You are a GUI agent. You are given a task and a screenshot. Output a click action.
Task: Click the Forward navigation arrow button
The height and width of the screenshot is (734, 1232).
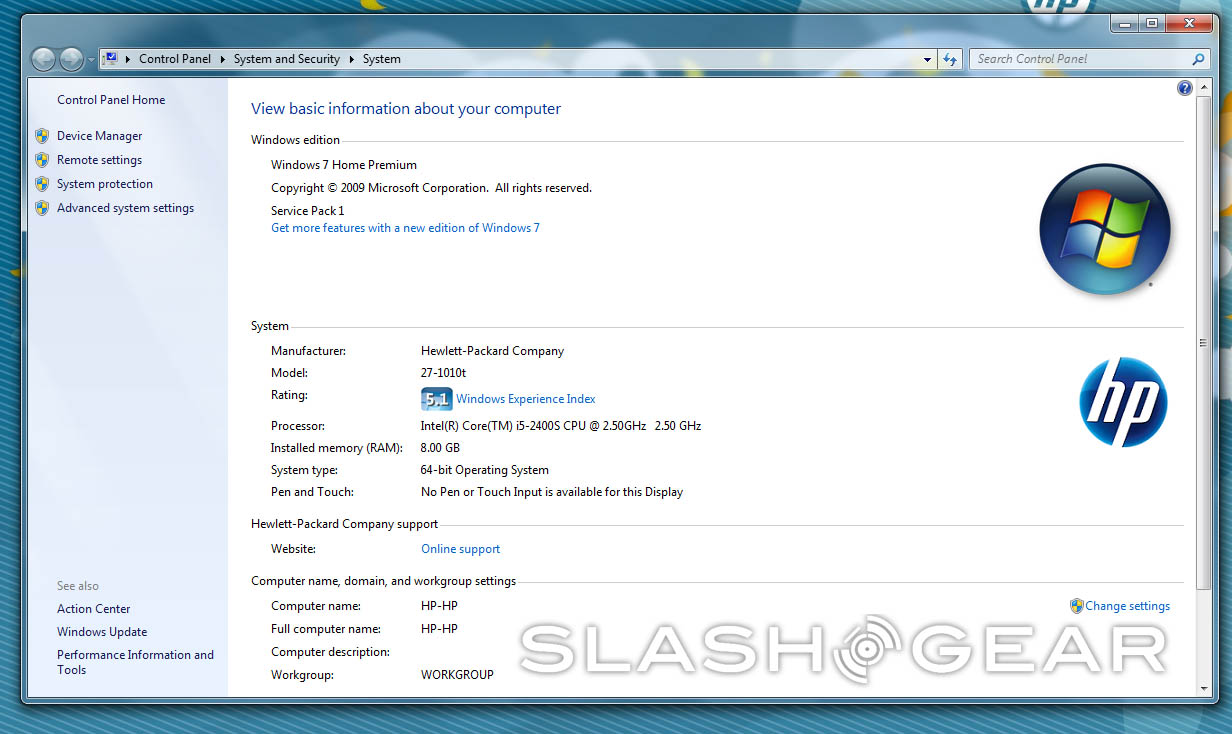(x=71, y=59)
